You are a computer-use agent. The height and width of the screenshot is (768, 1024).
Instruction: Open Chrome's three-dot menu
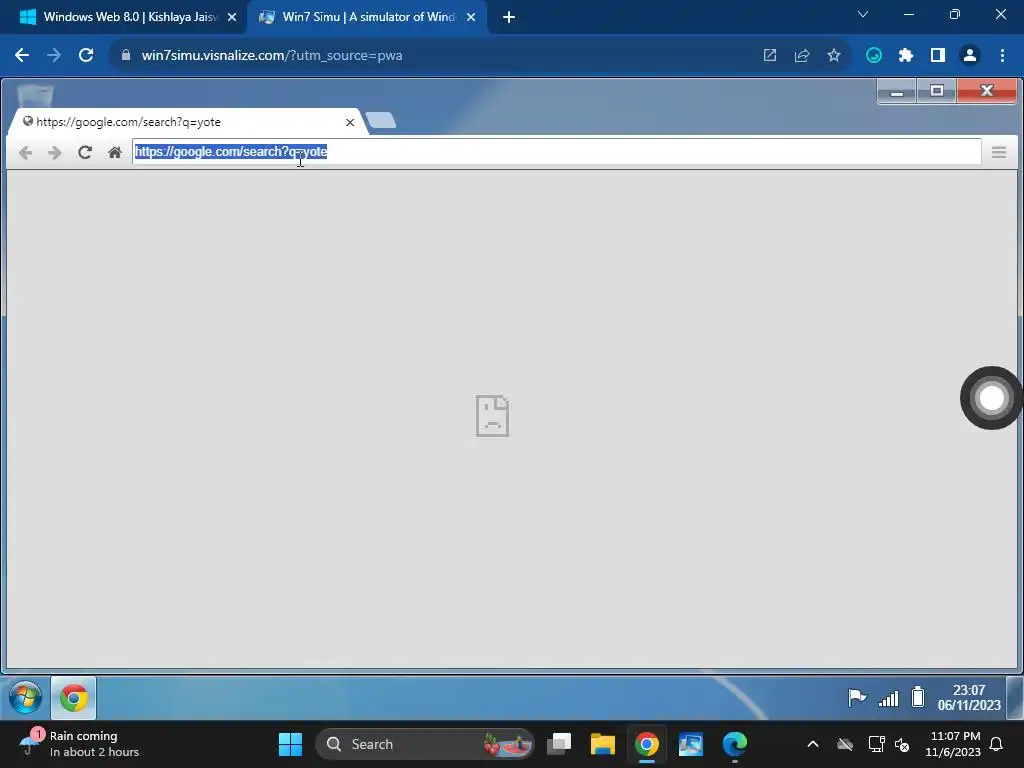click(x=1002, y=56)
